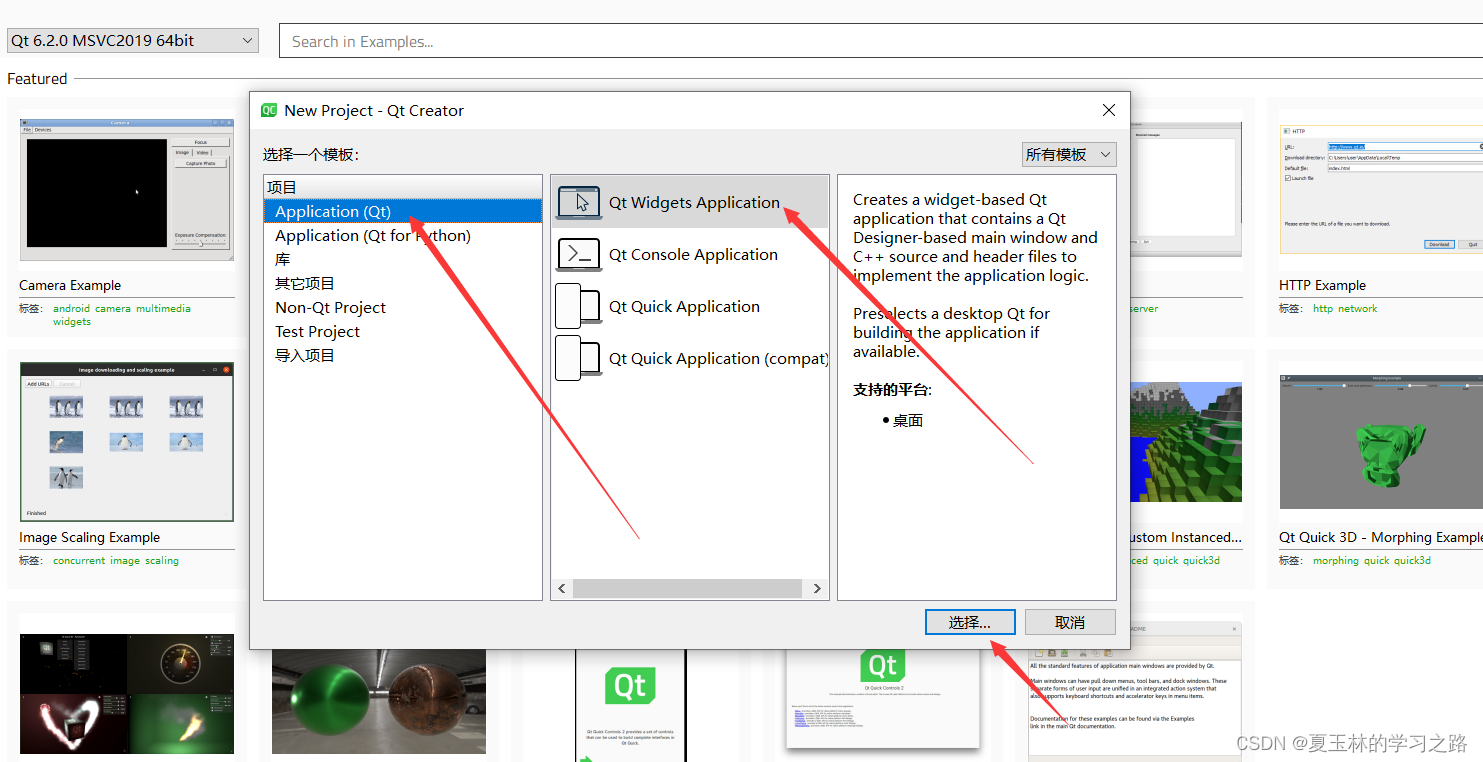Select Non-Qt Project category
Screen dimensions: 1483x762
[x=403, y=307]
